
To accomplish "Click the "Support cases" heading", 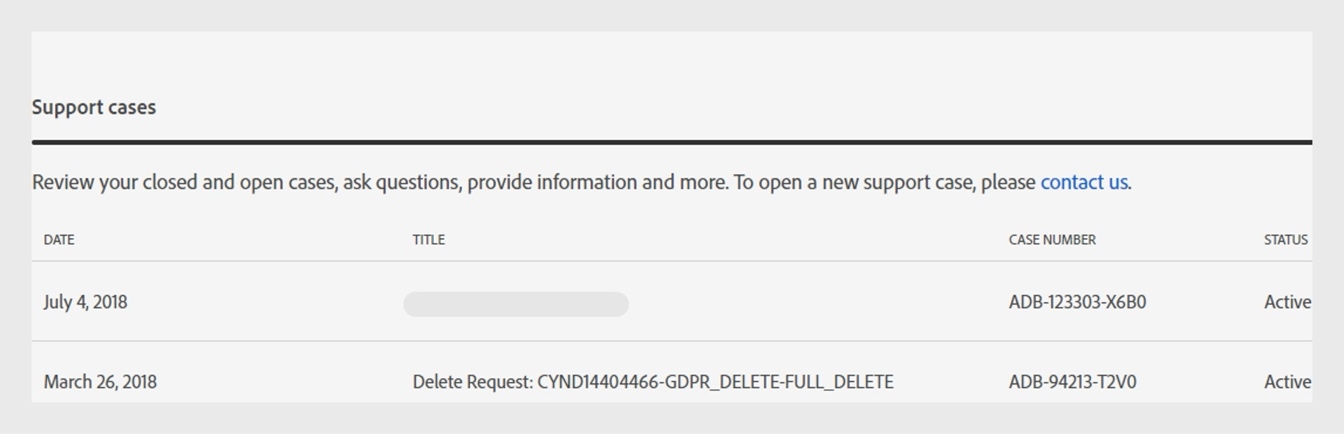I will [x=94, y=108].
